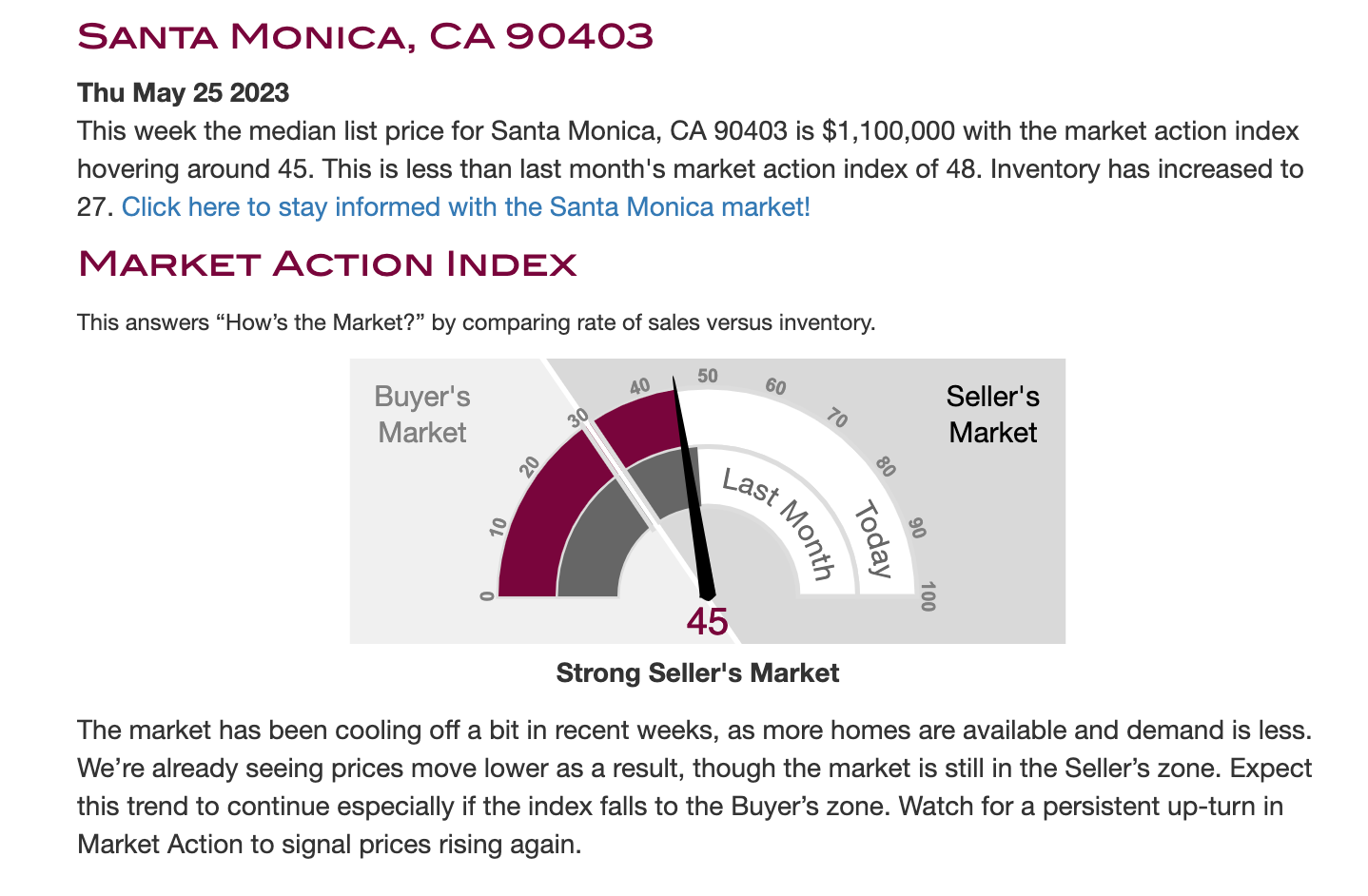Click the Last Month label on gauge
The image size is (1368, 896).
coord(779,523)
